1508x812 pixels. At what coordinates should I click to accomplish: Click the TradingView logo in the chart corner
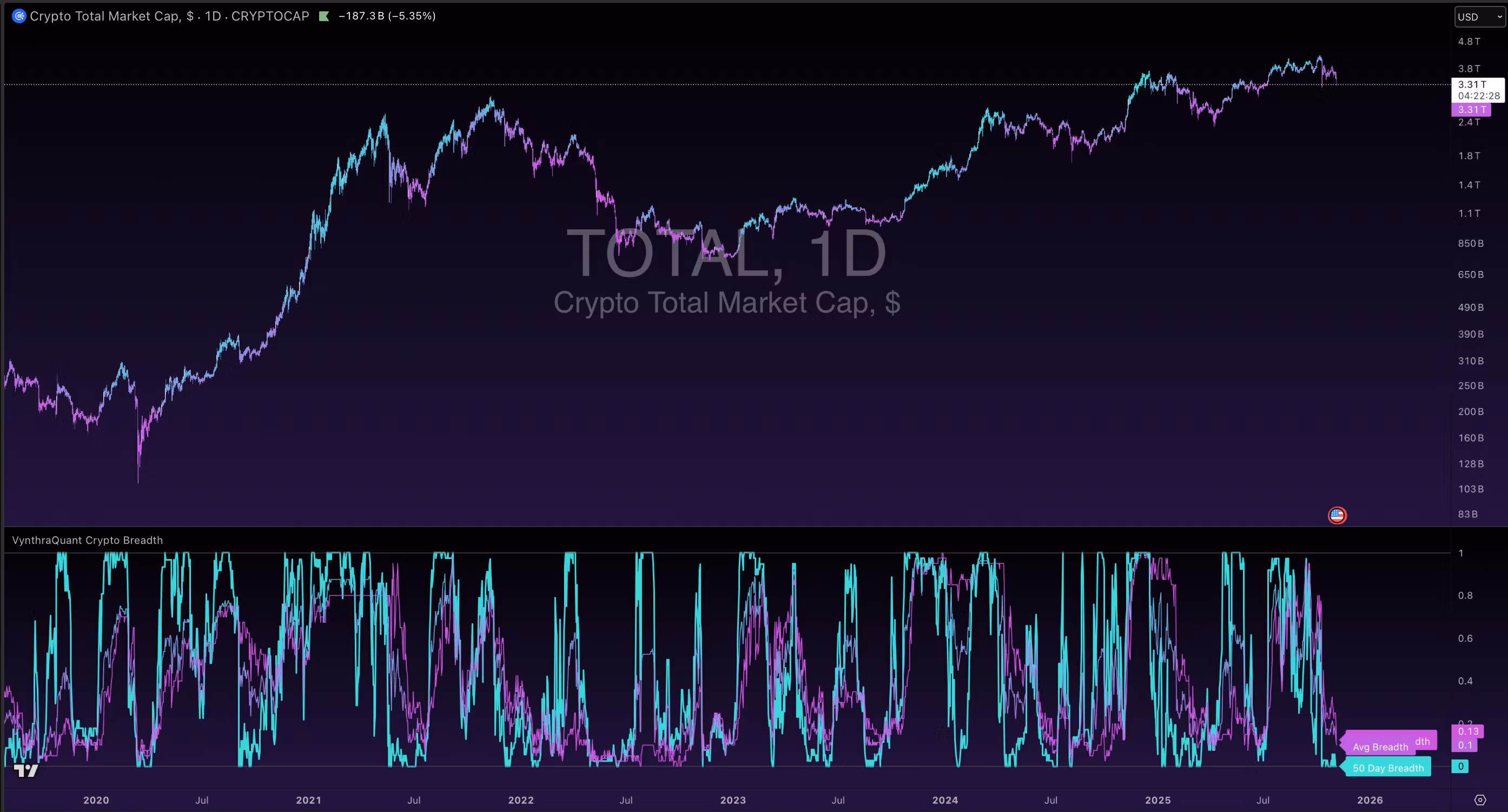coord(26,770)
